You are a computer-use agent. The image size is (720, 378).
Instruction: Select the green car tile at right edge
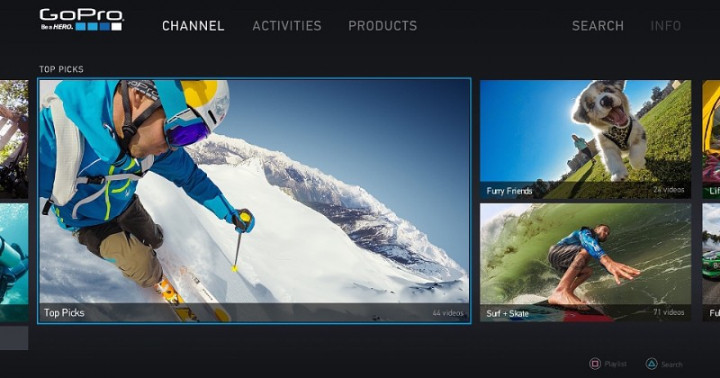pos(711,262)
